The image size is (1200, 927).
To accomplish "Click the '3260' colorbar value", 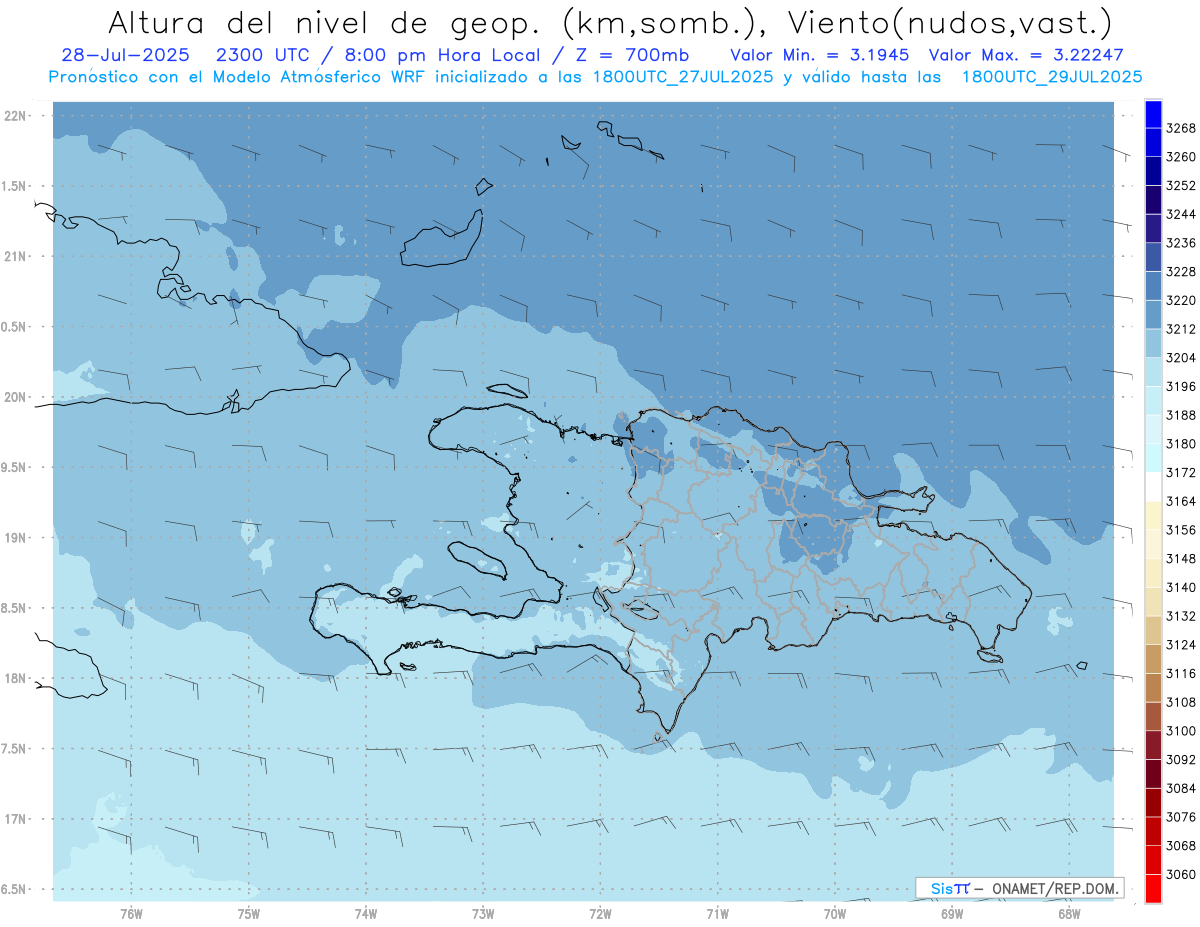I will (x=1180, y=157).
